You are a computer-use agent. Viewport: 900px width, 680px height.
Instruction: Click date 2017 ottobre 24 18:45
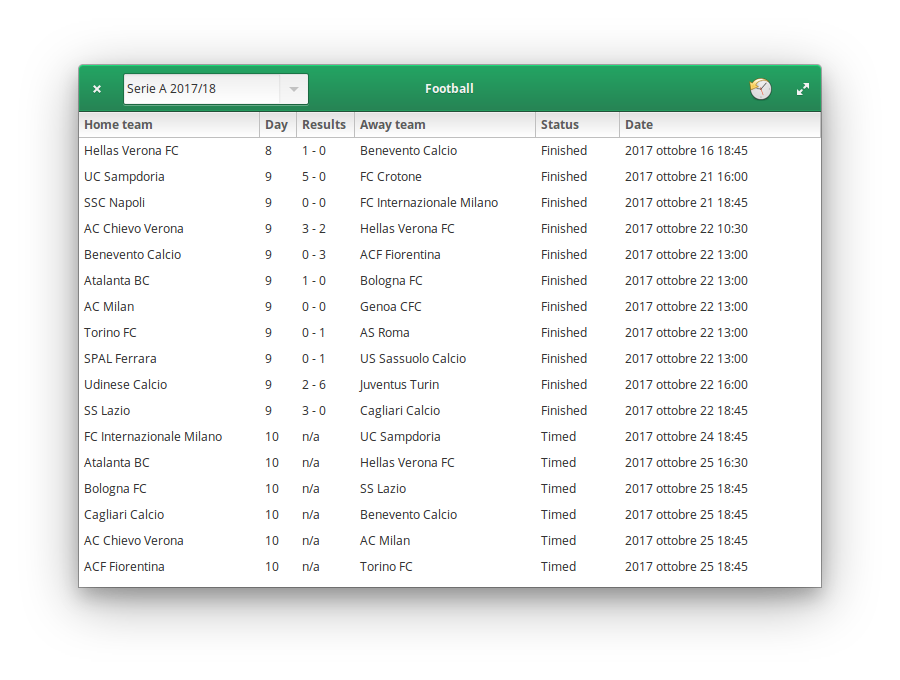pos(686,437)
